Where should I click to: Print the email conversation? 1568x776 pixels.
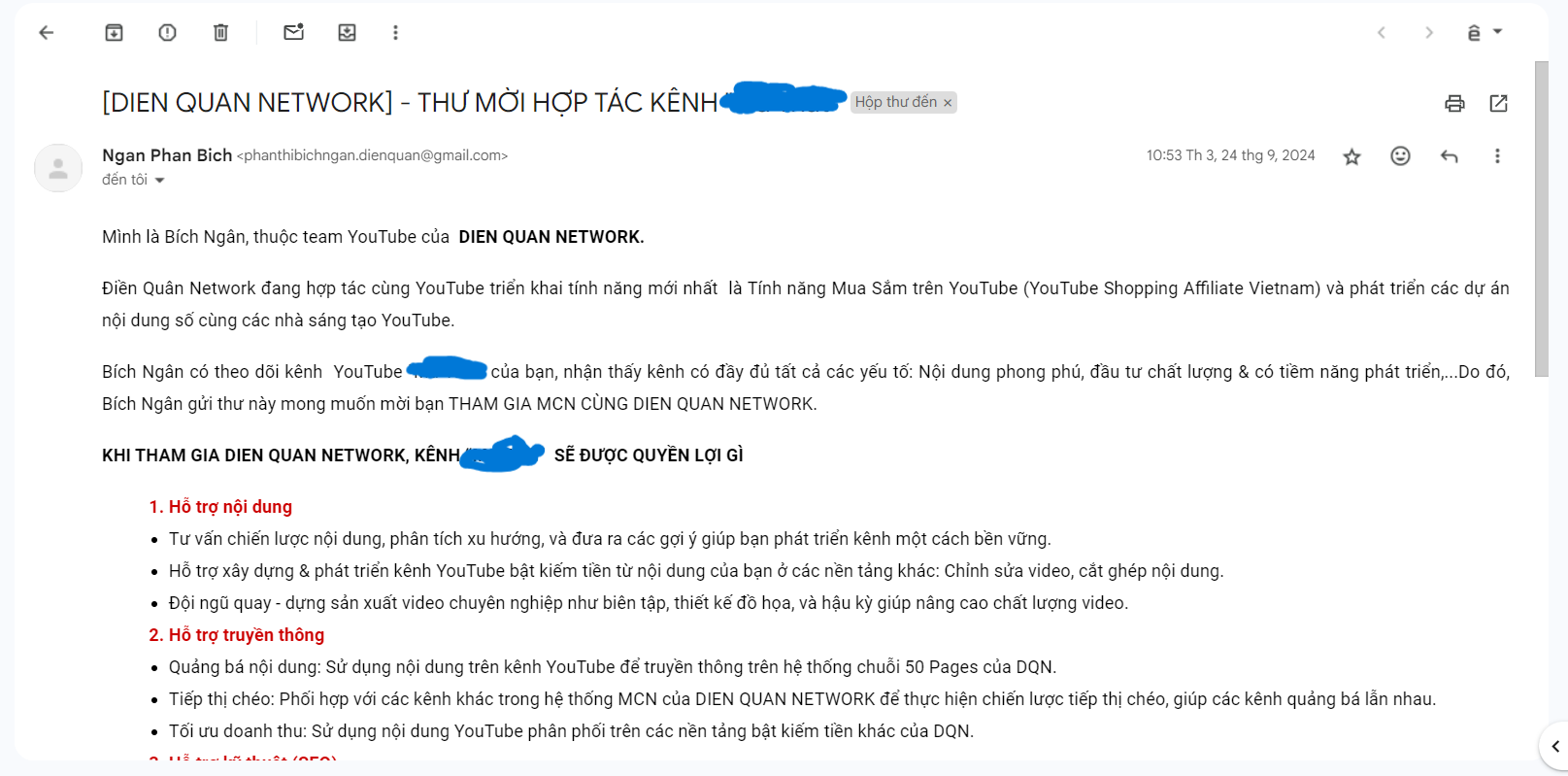point(1454,103)
